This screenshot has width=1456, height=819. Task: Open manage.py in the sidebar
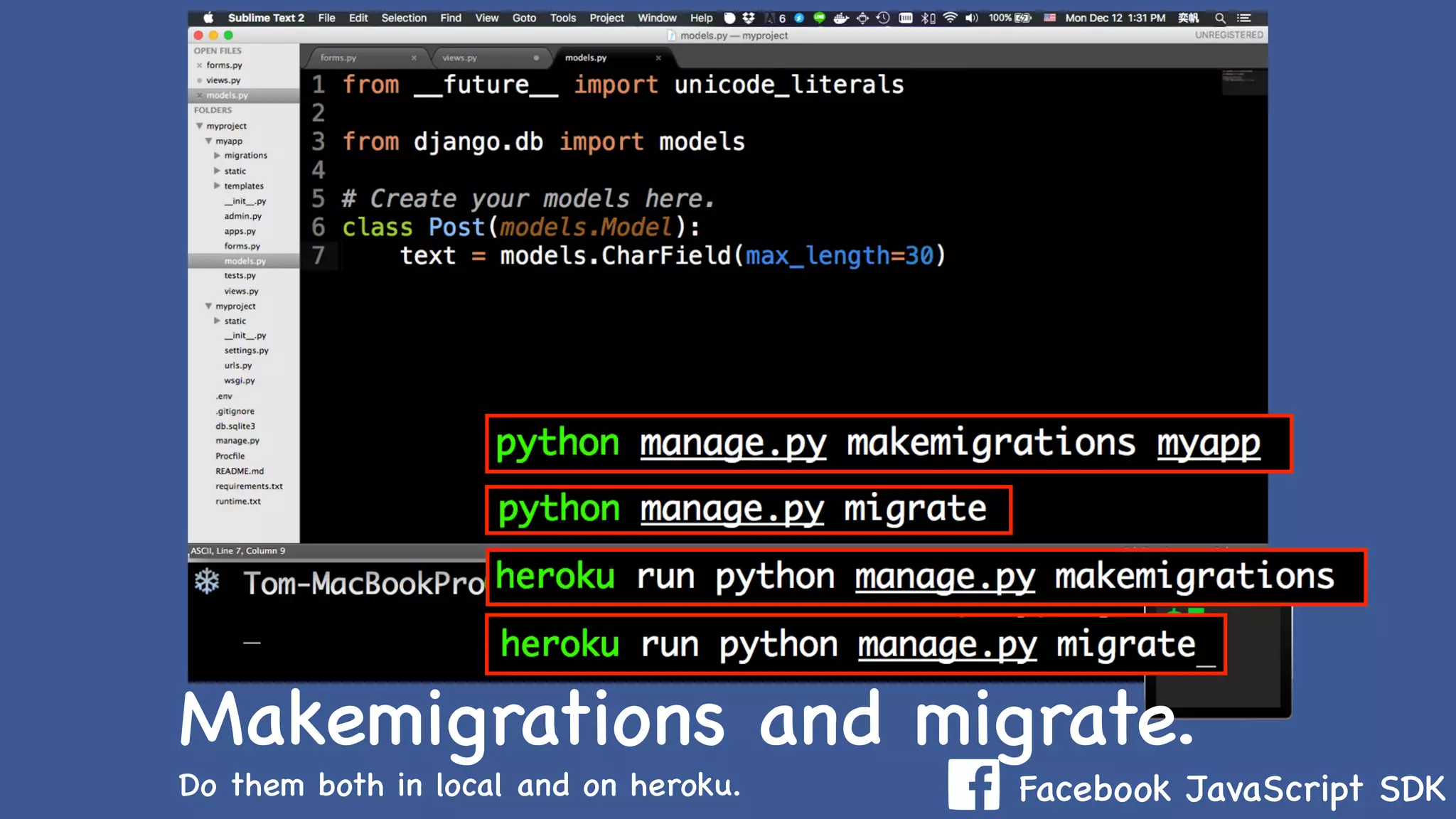click(237, 441)
